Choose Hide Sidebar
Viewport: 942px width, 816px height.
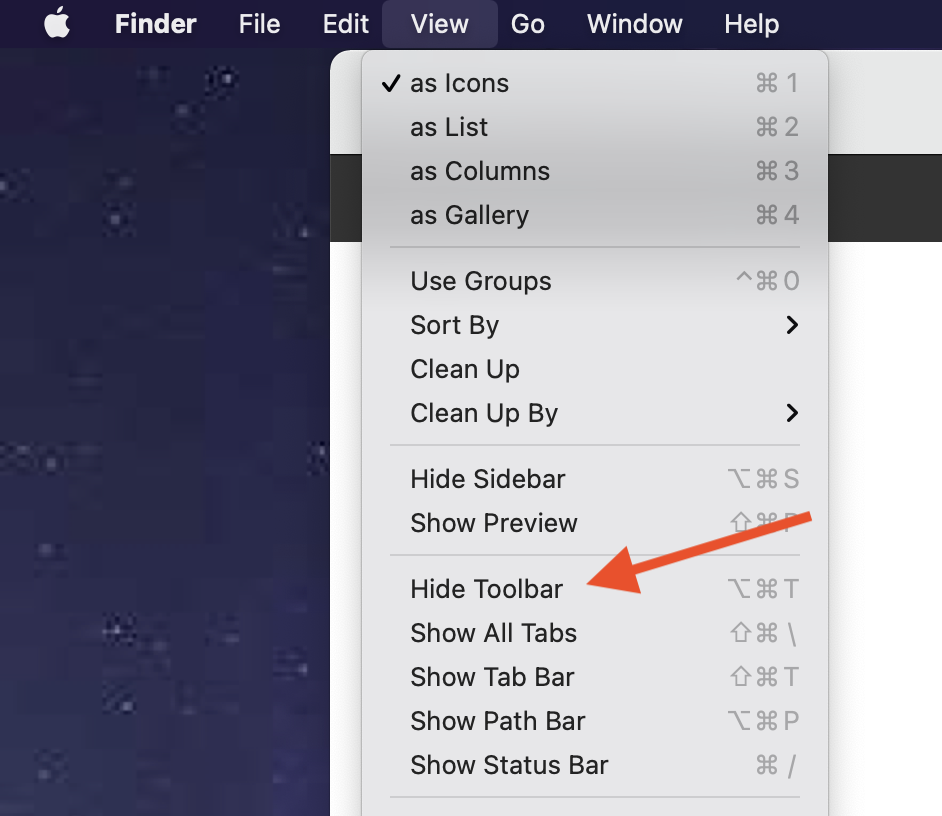595,479
